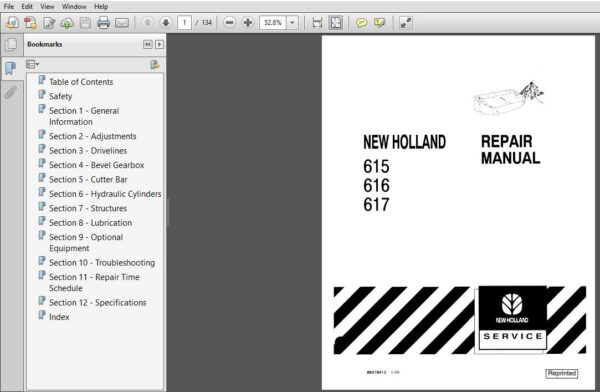Go to previous page with up arrow
Screen dimensions: 600x392
point(147,23)
